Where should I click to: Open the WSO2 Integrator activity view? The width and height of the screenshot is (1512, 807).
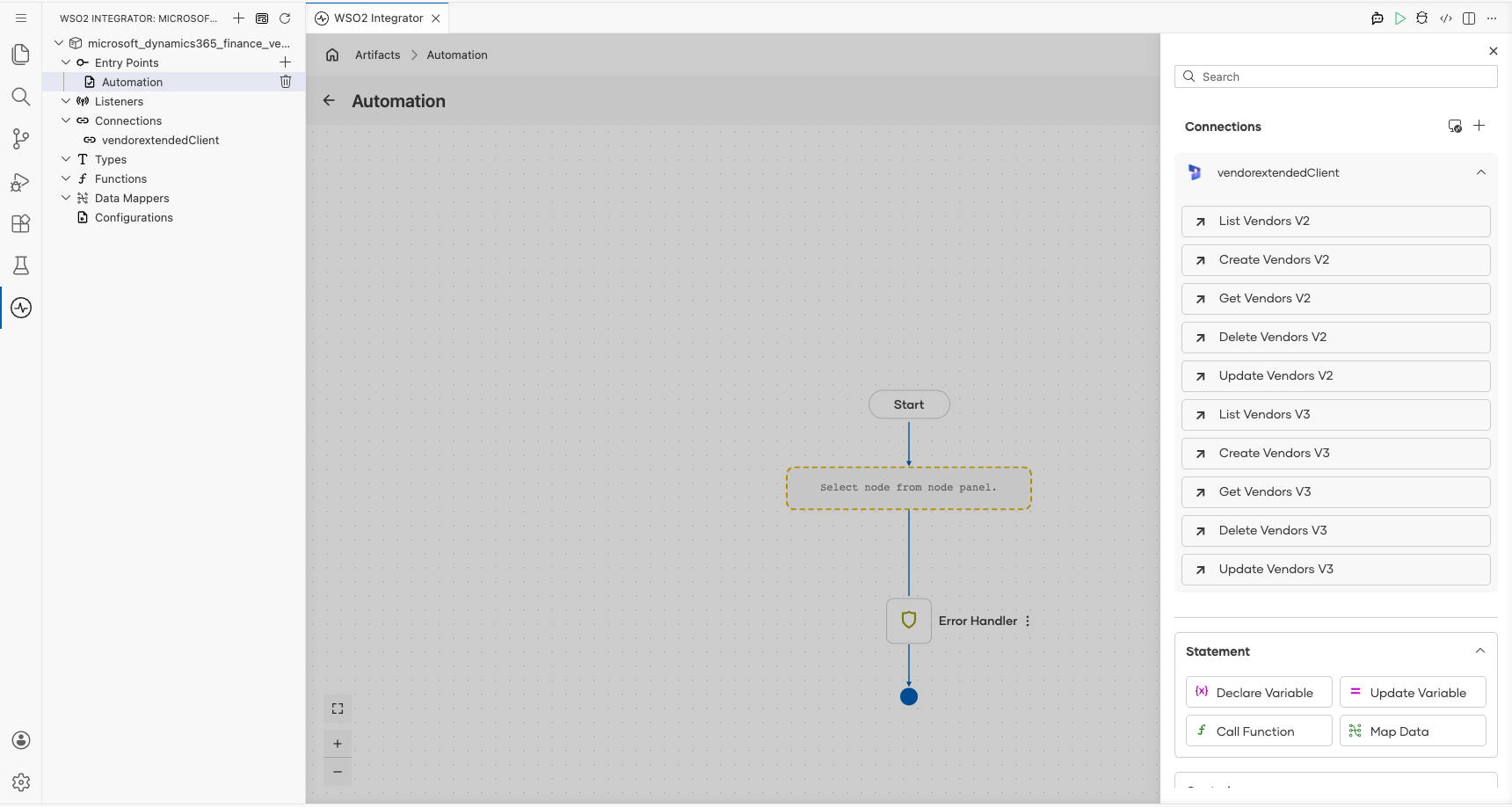pos(21,308)
